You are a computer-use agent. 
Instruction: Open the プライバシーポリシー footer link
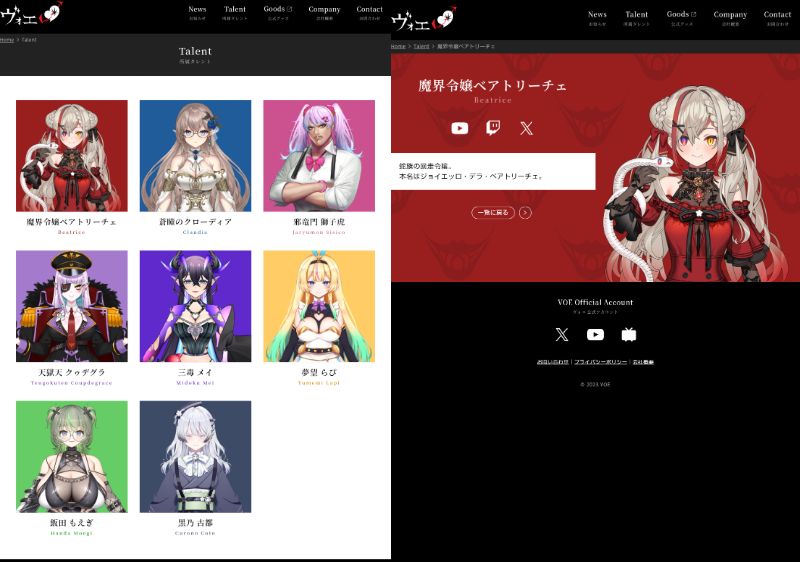(x=601, y=362)
